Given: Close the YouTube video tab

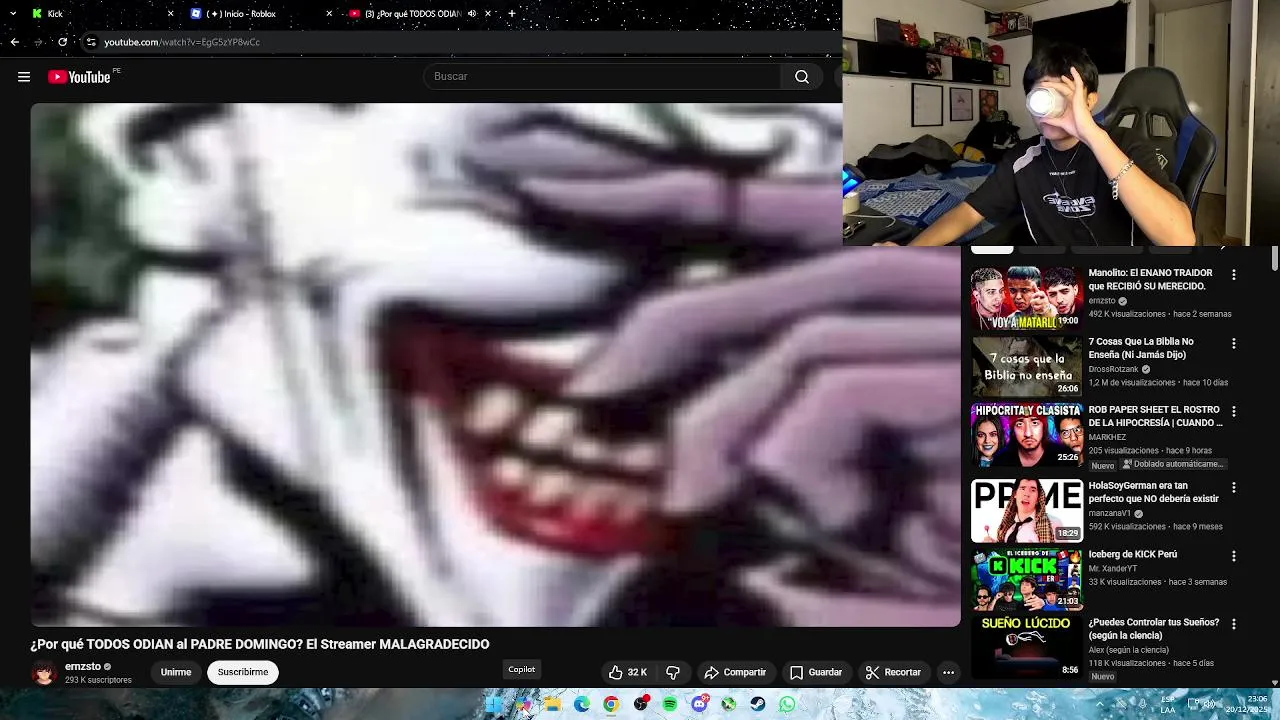Looking at the screenshot, I should pyautogui.click(x=488, y=14).
